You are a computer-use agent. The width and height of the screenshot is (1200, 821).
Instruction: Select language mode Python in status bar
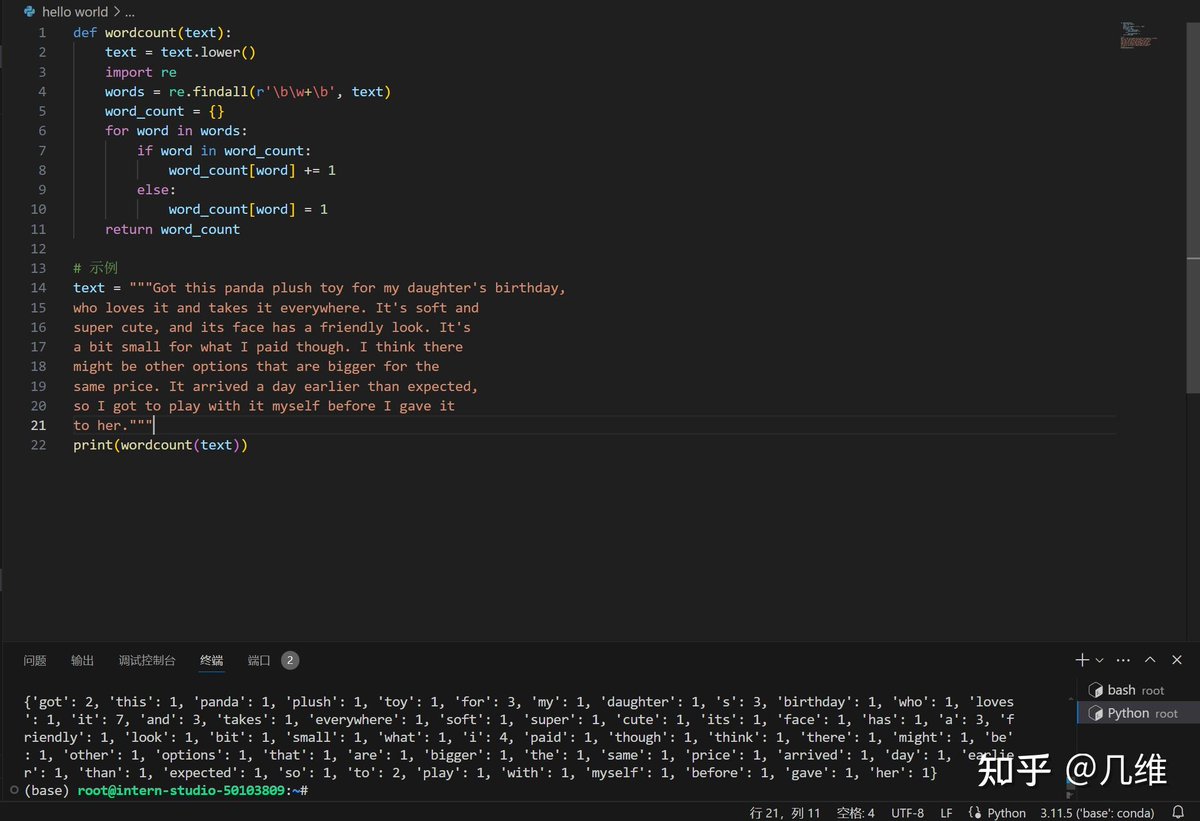tap(1007, 812)
